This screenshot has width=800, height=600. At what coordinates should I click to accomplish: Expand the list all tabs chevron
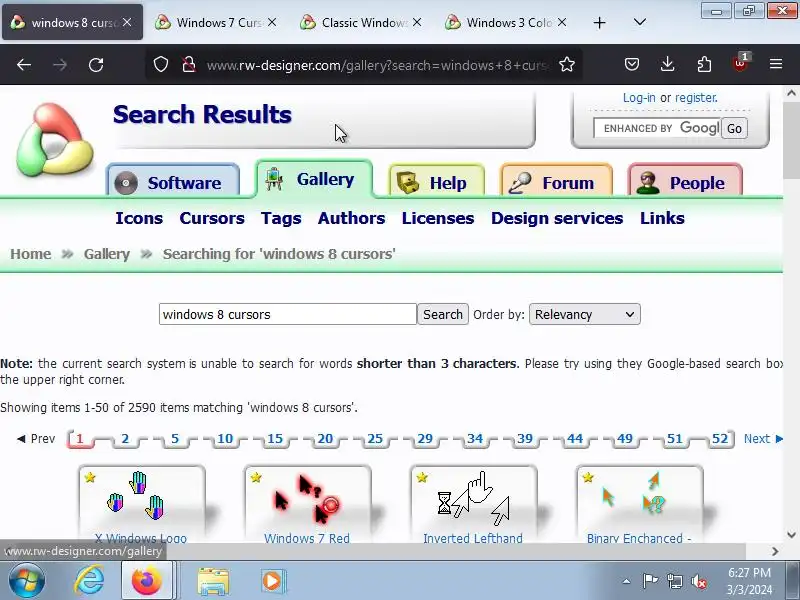pyautogui.click(x=640, y=22)
